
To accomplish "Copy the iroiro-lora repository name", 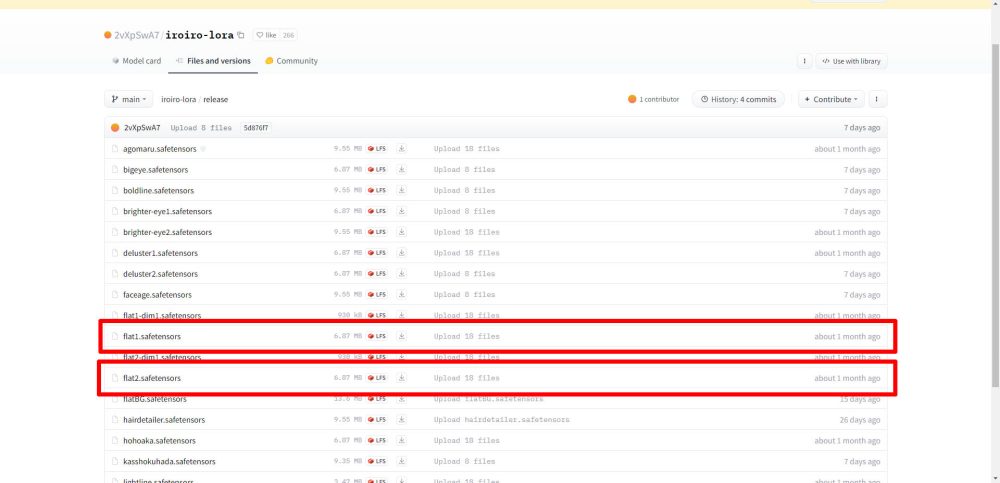I will click(240, 35).
